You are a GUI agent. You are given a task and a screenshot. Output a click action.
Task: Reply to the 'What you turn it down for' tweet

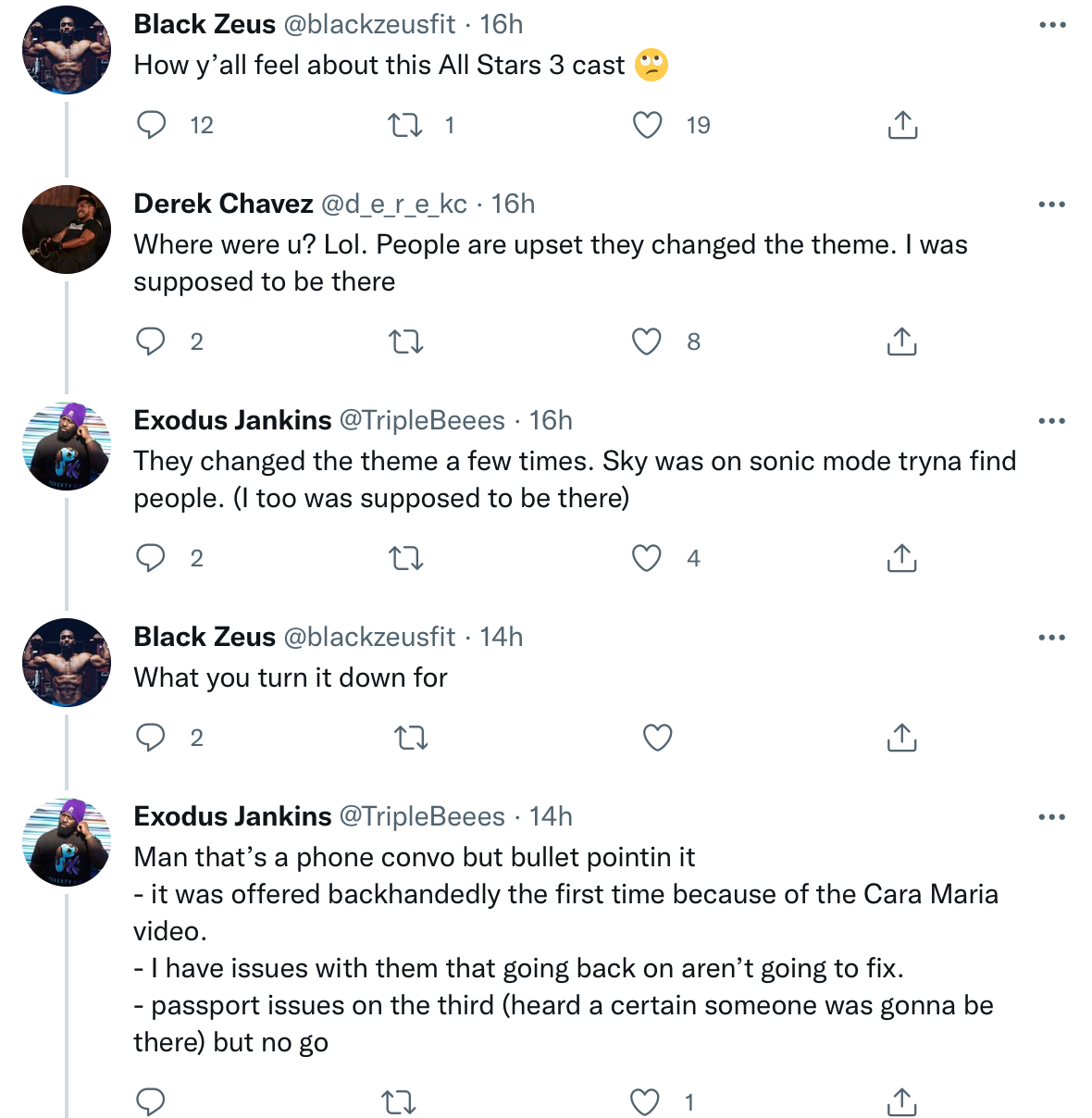pos(151,738)
